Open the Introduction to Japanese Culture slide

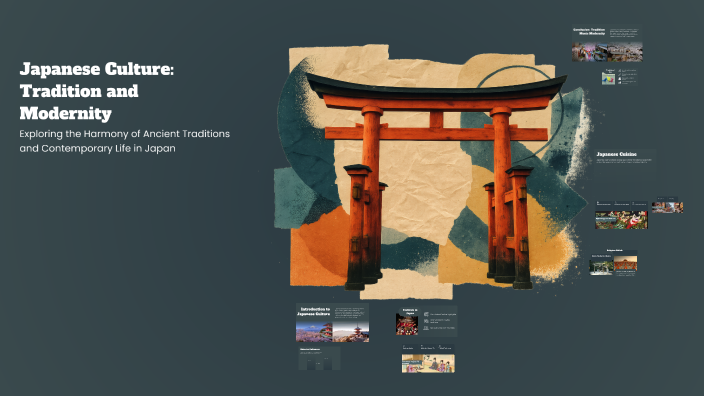click(x=332, y=323)
